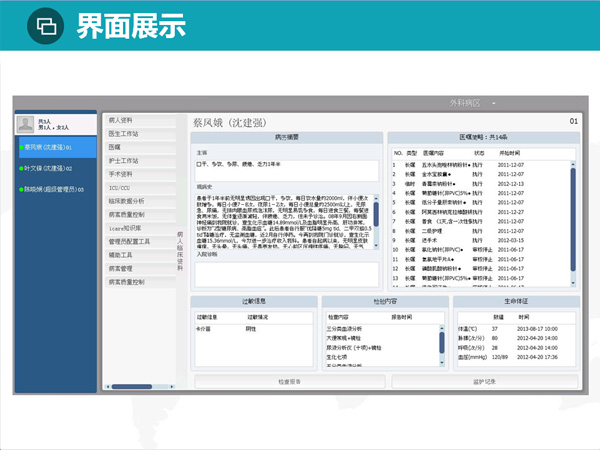Click the 外科病区 ward label
The image size is (600, 450).
click(465, 103)
